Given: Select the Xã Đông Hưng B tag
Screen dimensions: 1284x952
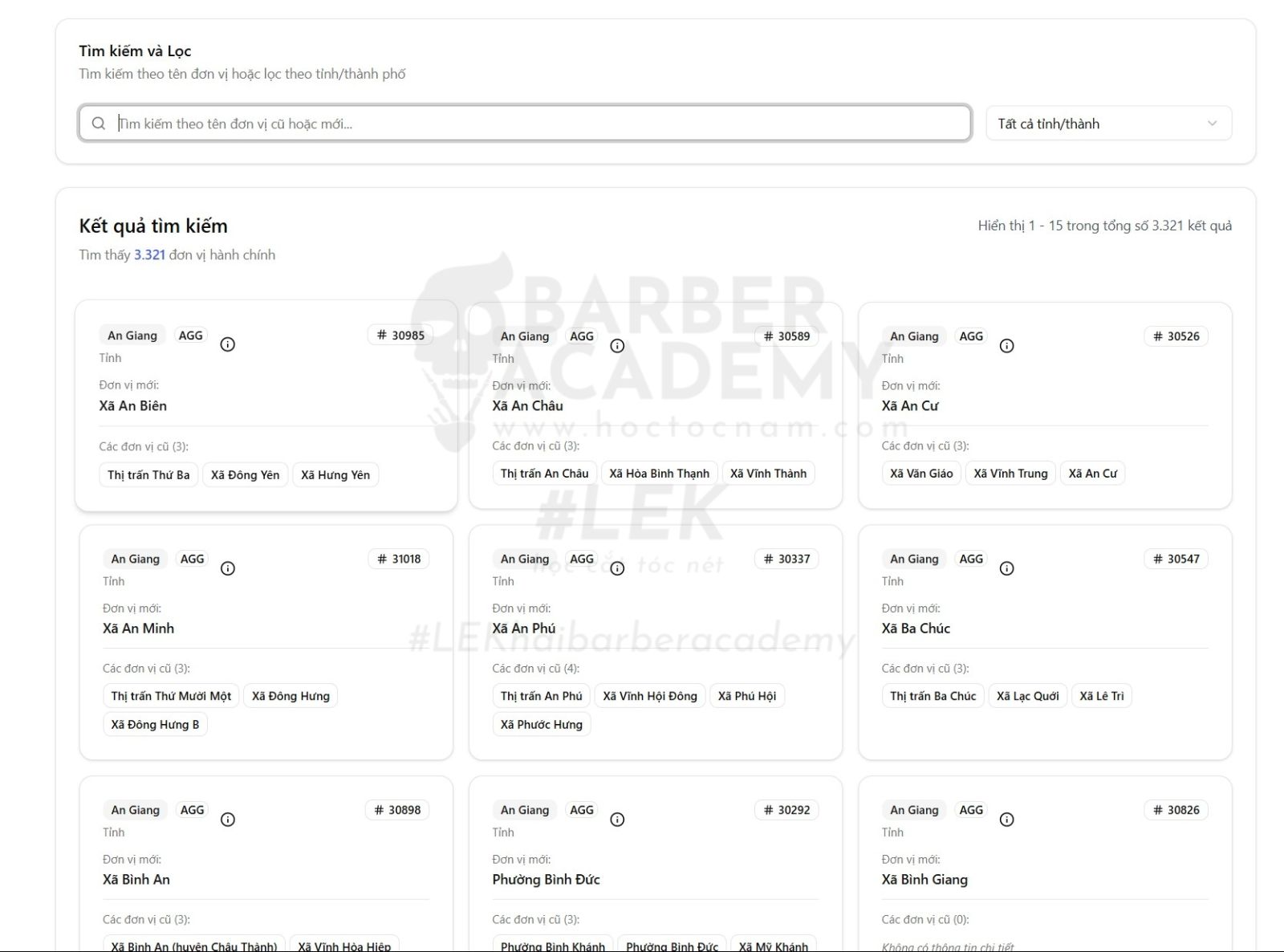Looking at the screenshot, I should click(x=155, y=724).
